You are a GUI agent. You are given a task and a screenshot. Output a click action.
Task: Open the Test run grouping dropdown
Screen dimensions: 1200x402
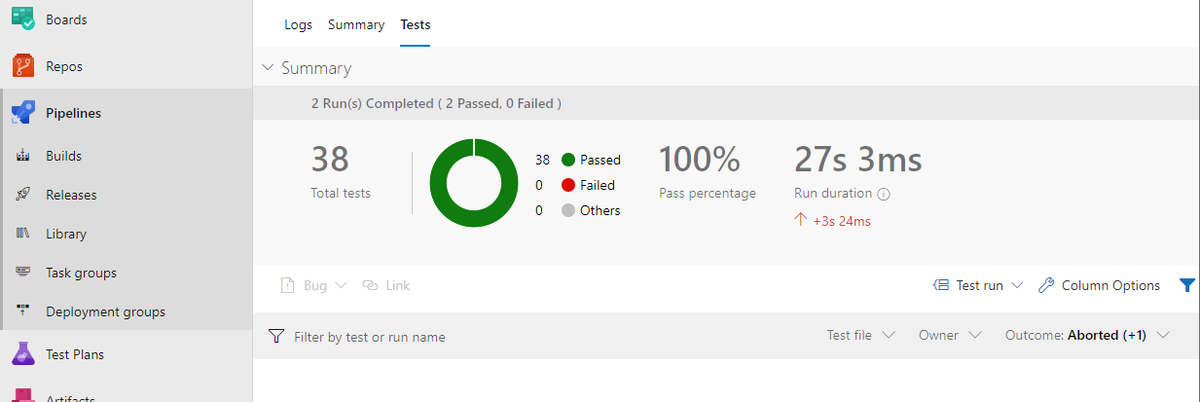(x=978, y=285)
